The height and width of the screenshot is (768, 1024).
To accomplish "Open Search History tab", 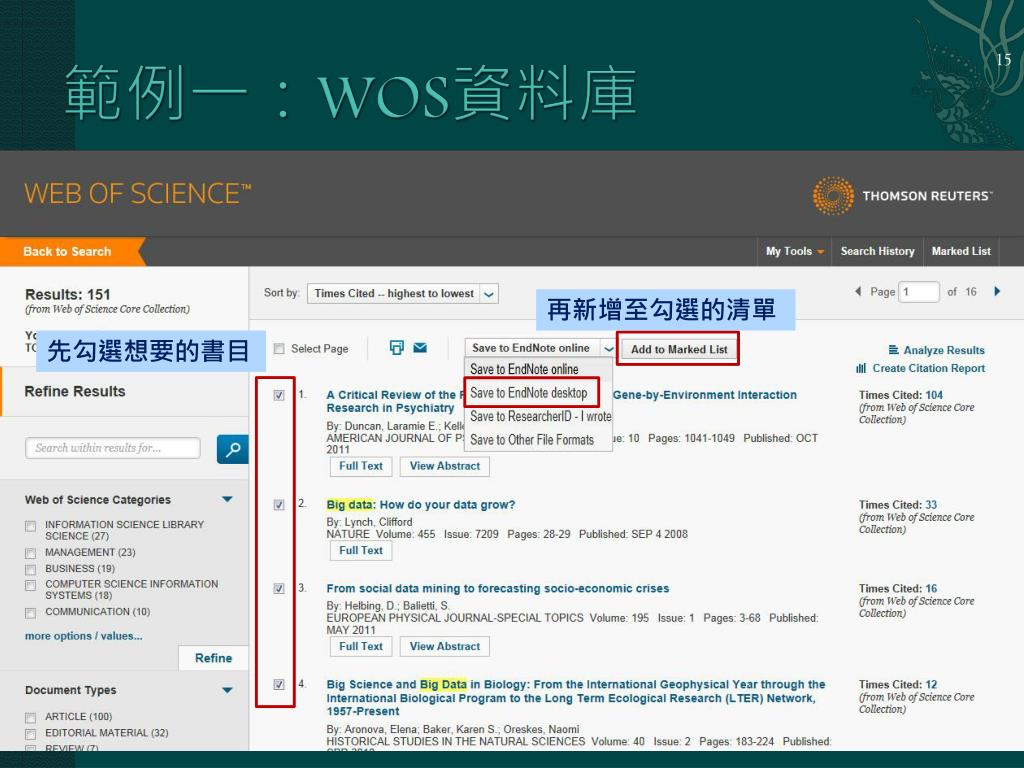I will pyautogui.click(x=877, y=251).
